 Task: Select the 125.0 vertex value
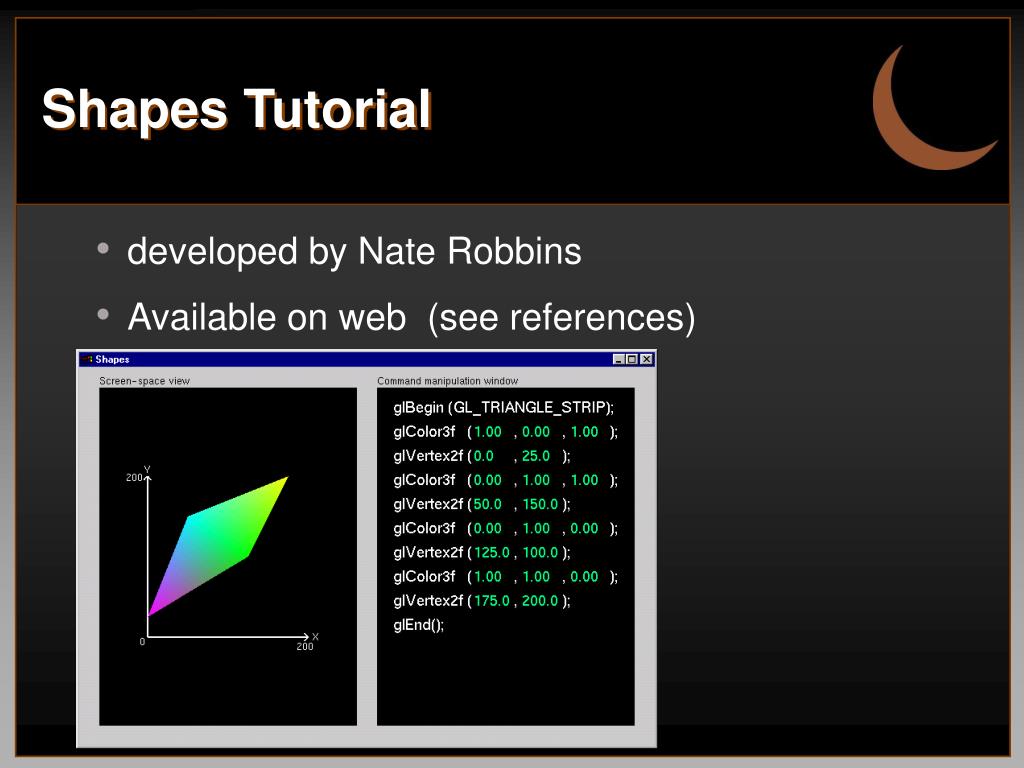pyautogui.click(x=491, y=552)
